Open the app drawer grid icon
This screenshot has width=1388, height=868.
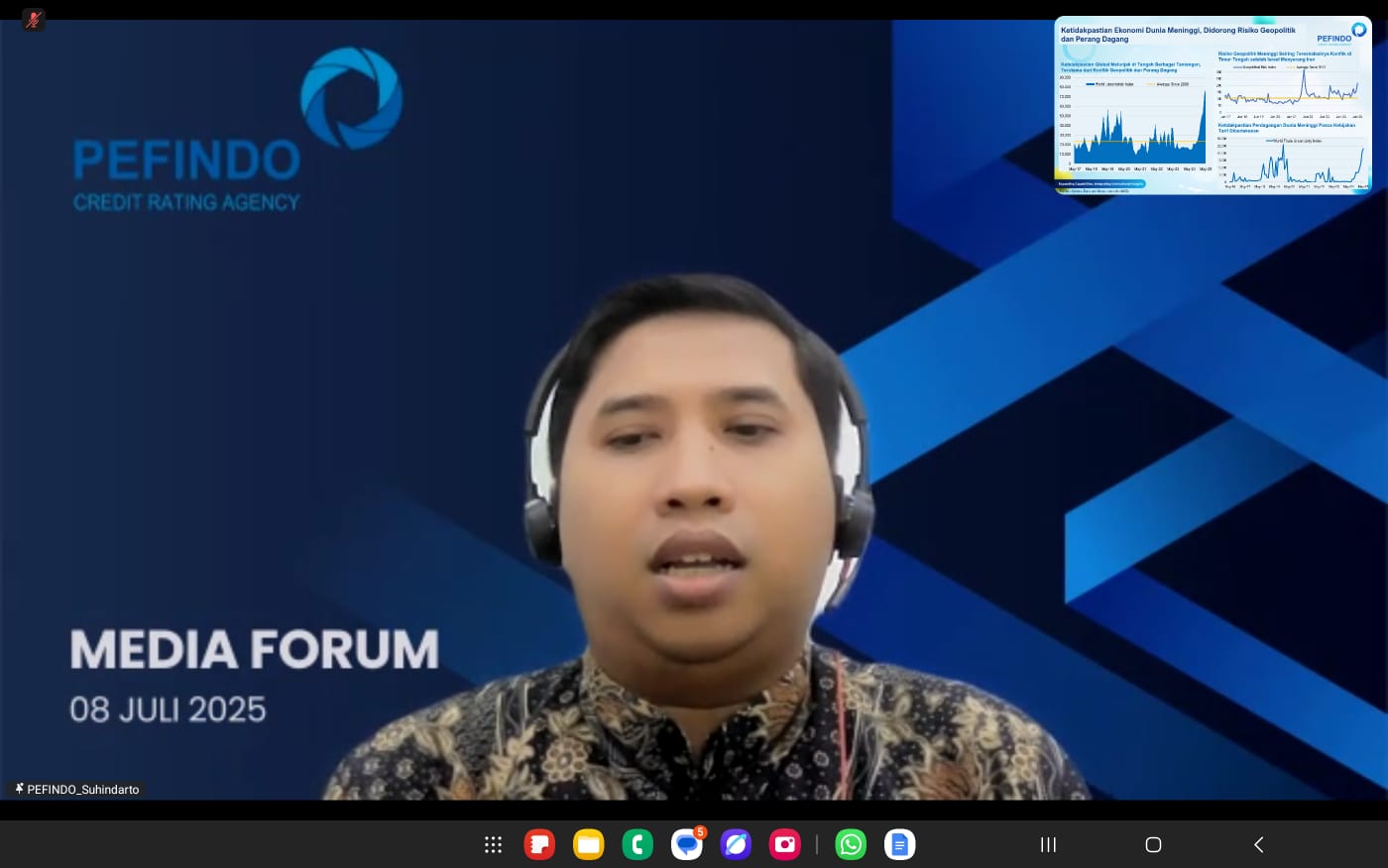pyautogui.click(x=493, y=844)
